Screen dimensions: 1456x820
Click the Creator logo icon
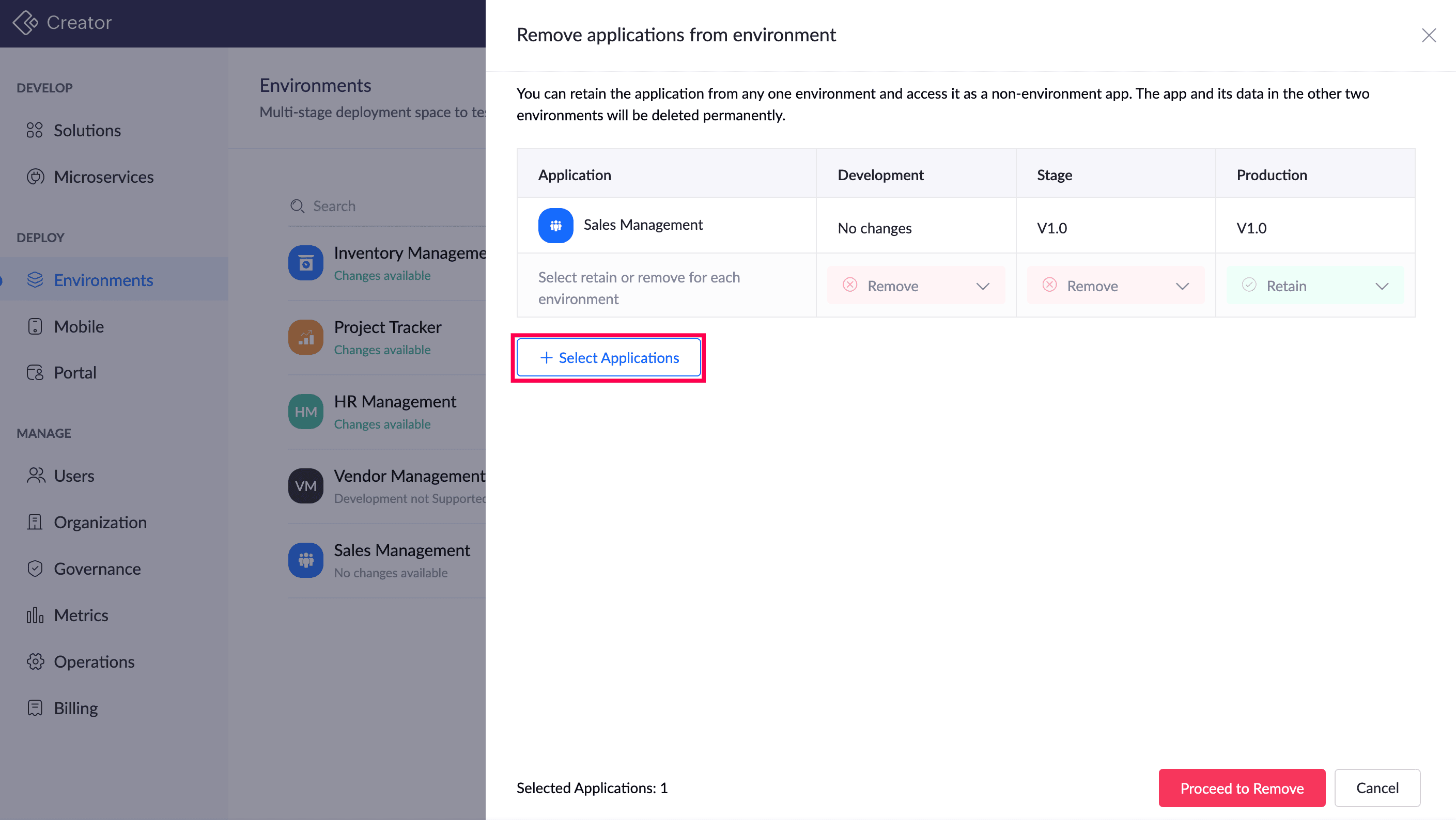pyautogui.click(x=25, y=23)
